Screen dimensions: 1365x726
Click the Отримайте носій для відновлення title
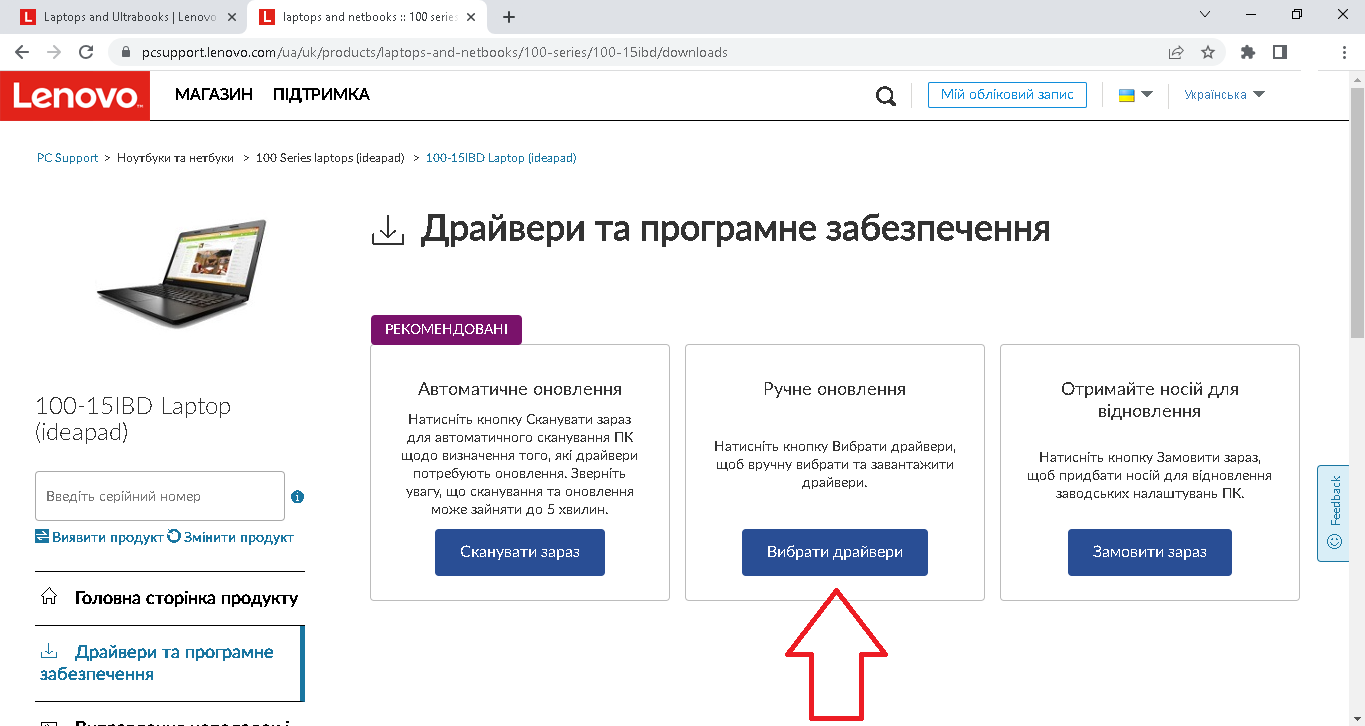[x=1150, y=400]
